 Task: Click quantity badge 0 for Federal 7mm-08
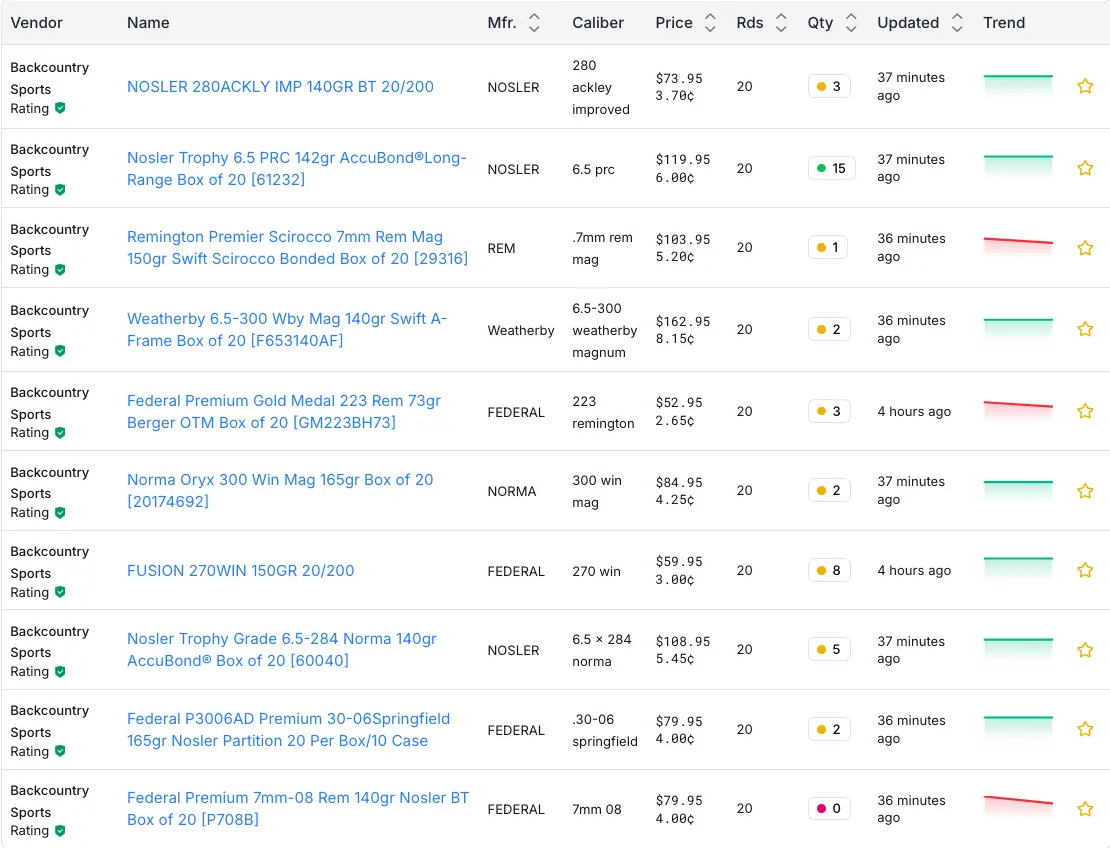(x=828, y=808)
